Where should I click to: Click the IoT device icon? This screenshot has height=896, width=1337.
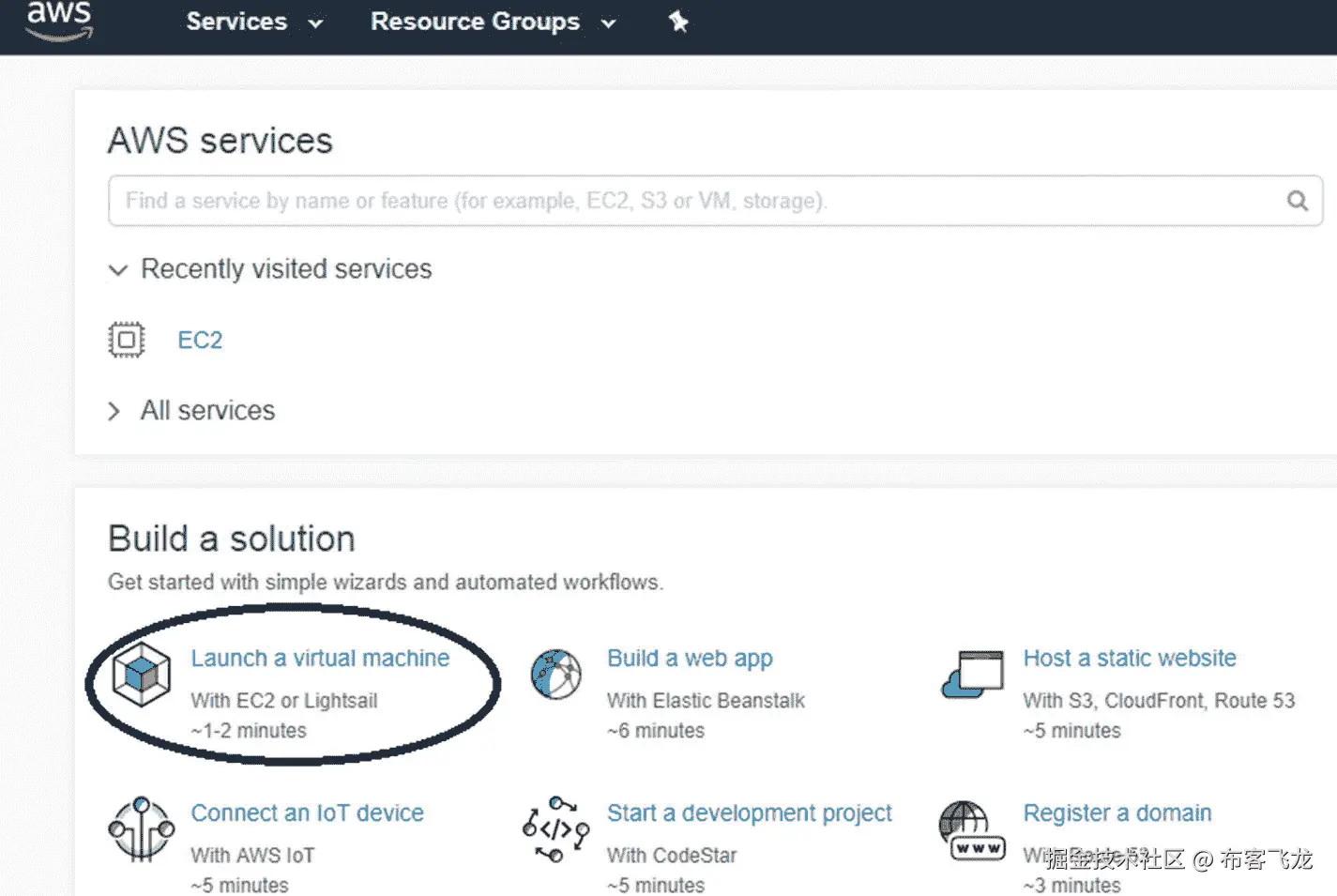pos(141,828)
